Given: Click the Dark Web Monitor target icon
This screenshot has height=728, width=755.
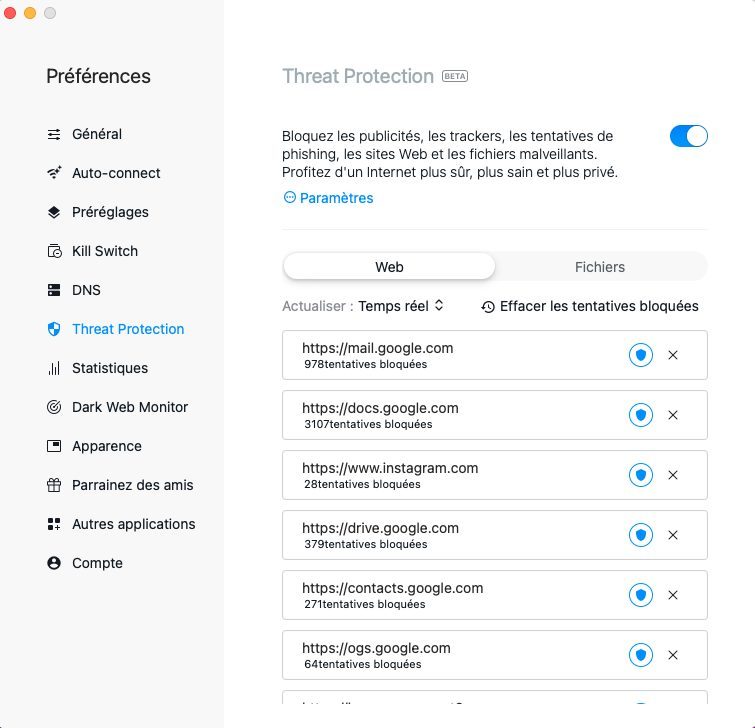Looking at the screenshot, I should 54,407.
